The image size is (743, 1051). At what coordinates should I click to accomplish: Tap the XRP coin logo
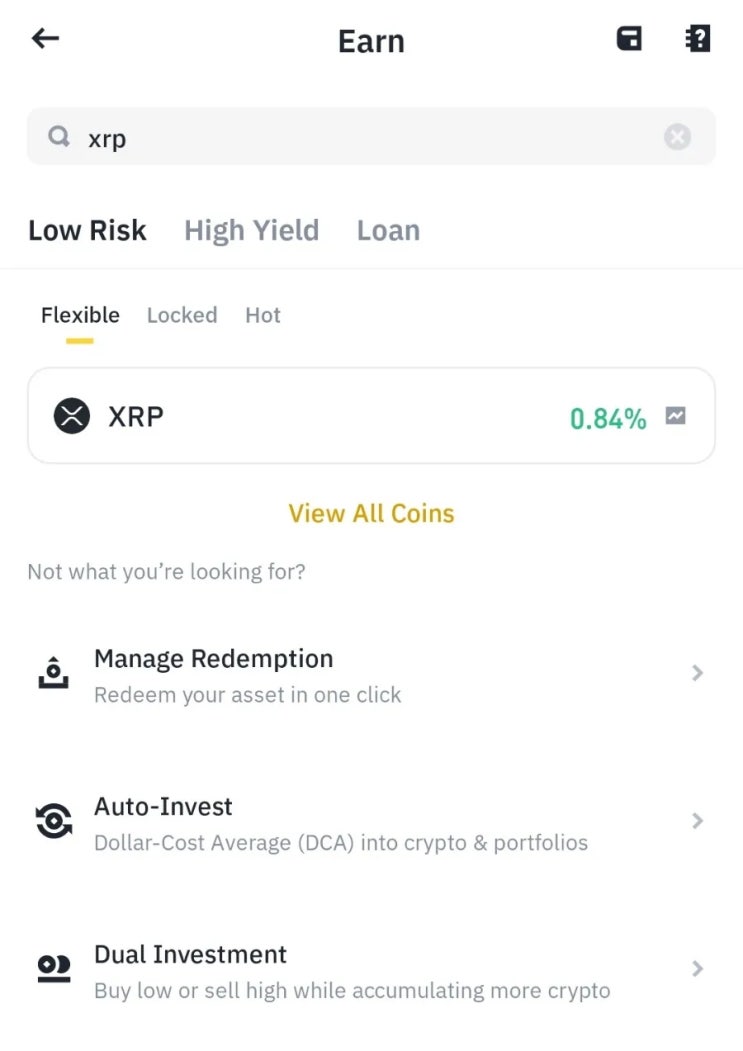[72, 415]
